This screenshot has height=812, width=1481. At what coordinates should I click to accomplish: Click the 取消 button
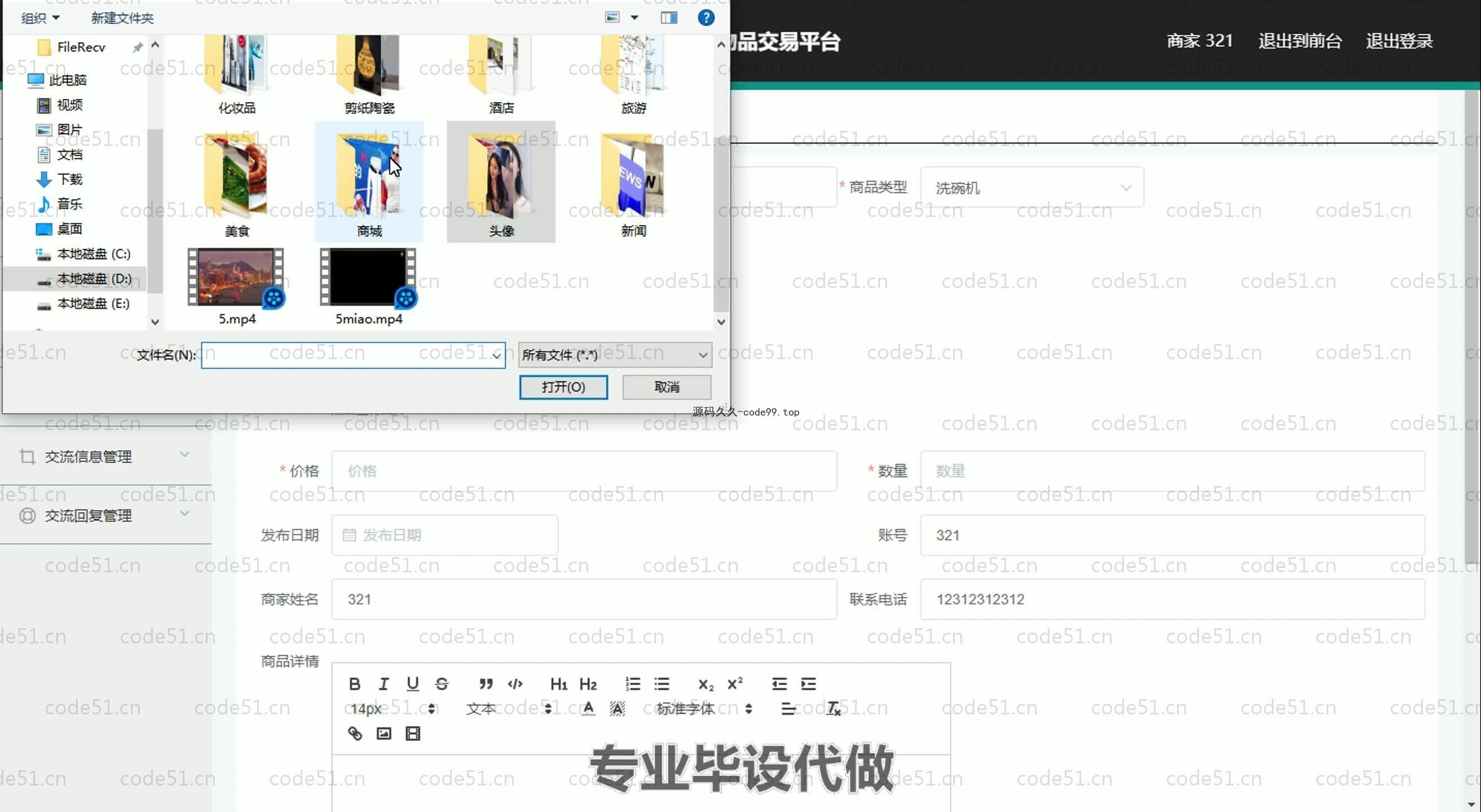coord(666,387)
